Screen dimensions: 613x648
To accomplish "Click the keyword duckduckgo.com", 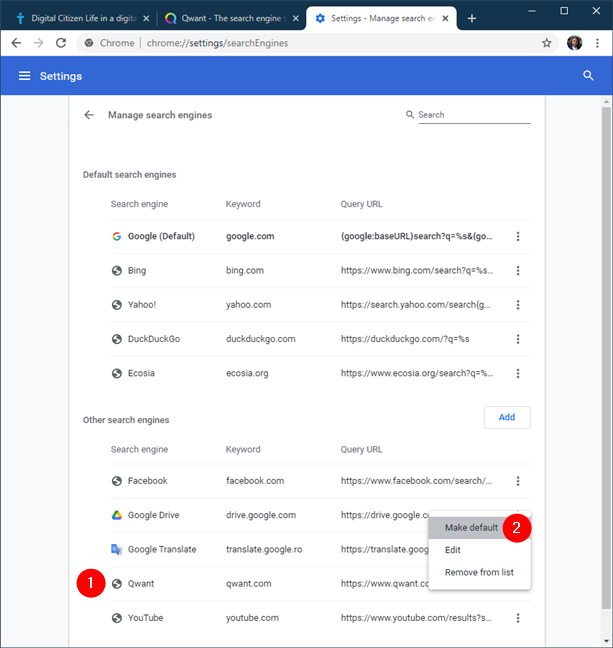I will [x=261, y=339].
